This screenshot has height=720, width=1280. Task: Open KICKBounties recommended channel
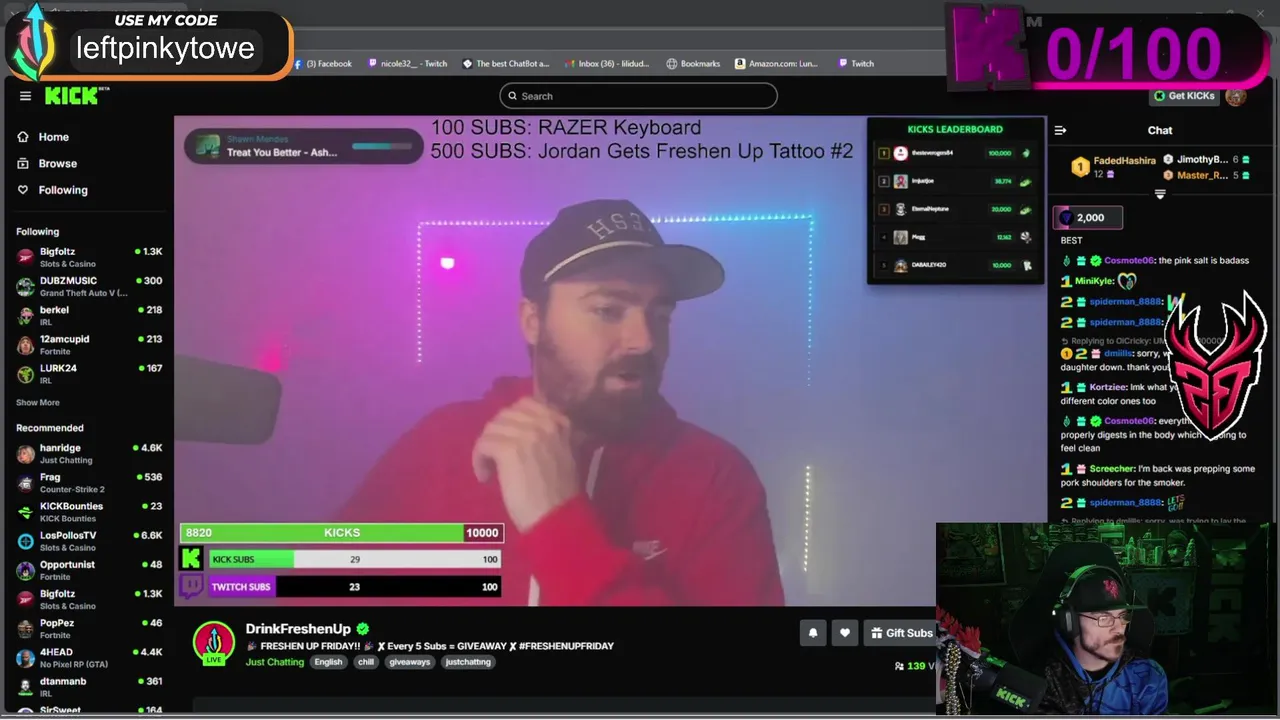(88, 512)
